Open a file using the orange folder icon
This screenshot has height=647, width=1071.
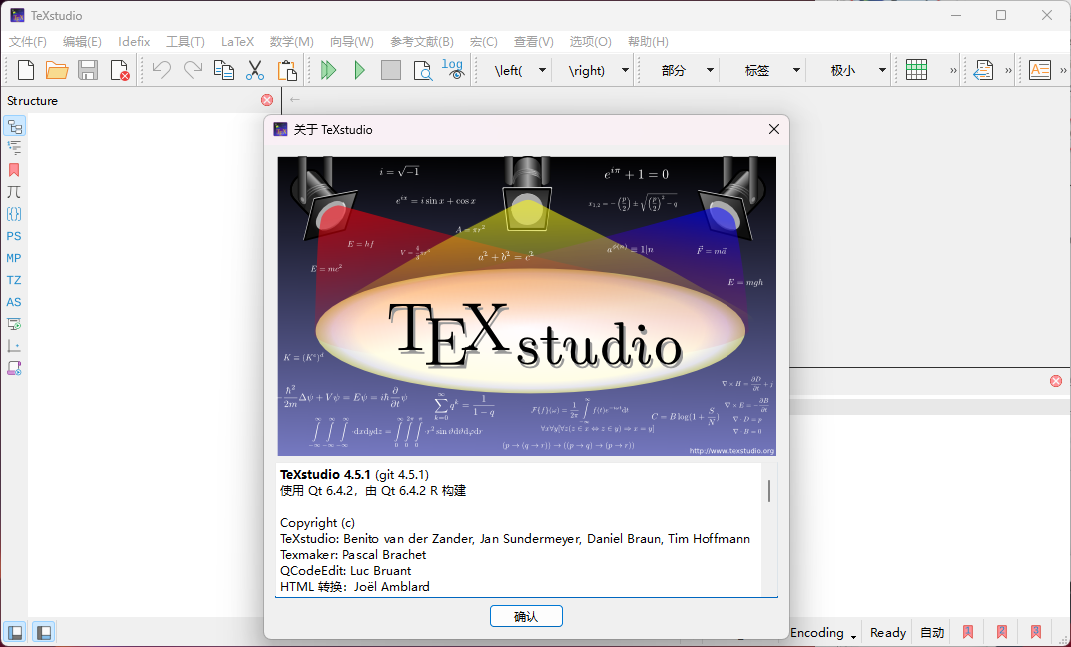(x=57, y=70)
